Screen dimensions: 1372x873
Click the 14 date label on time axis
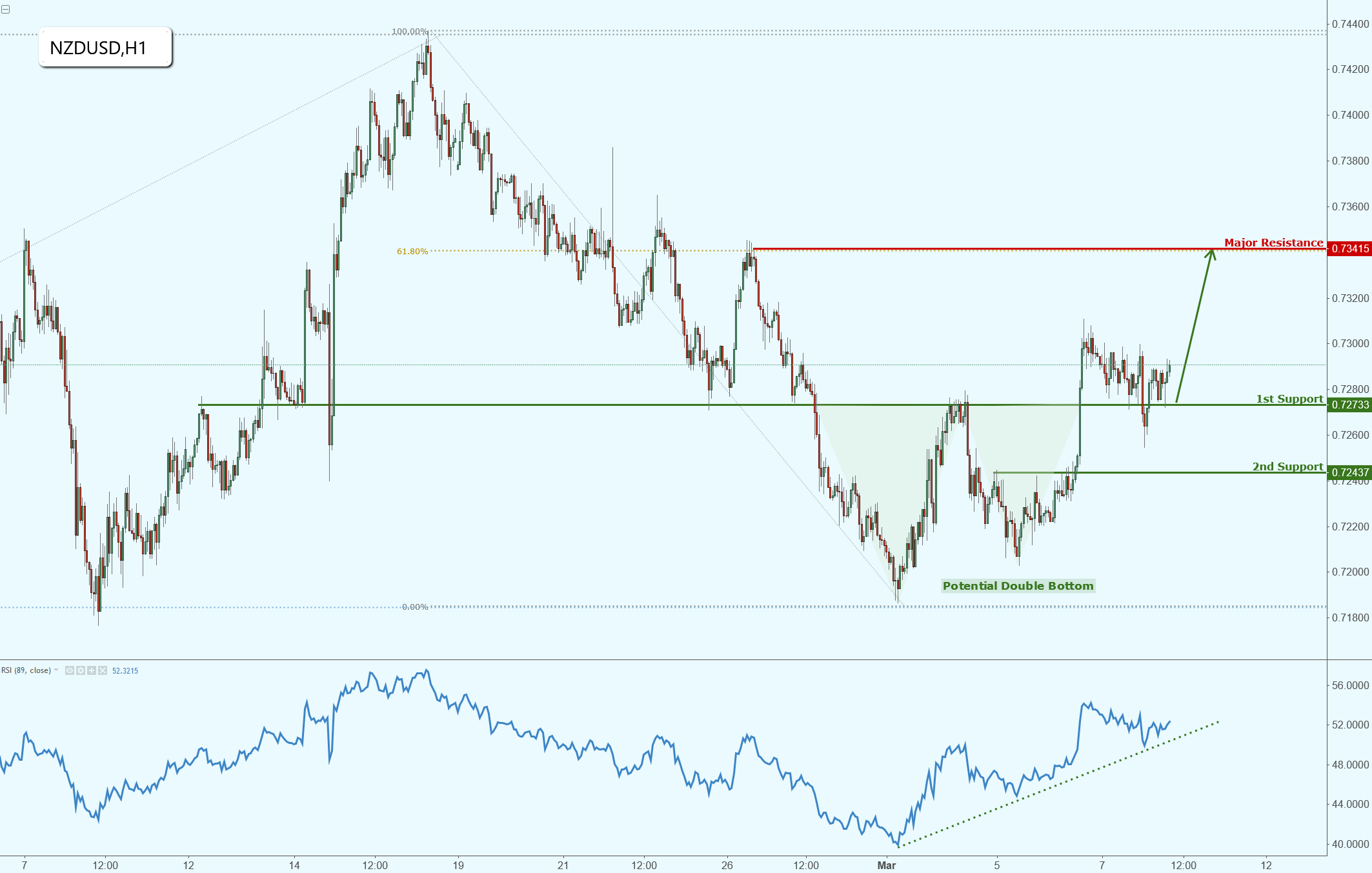tap(294, 865)
